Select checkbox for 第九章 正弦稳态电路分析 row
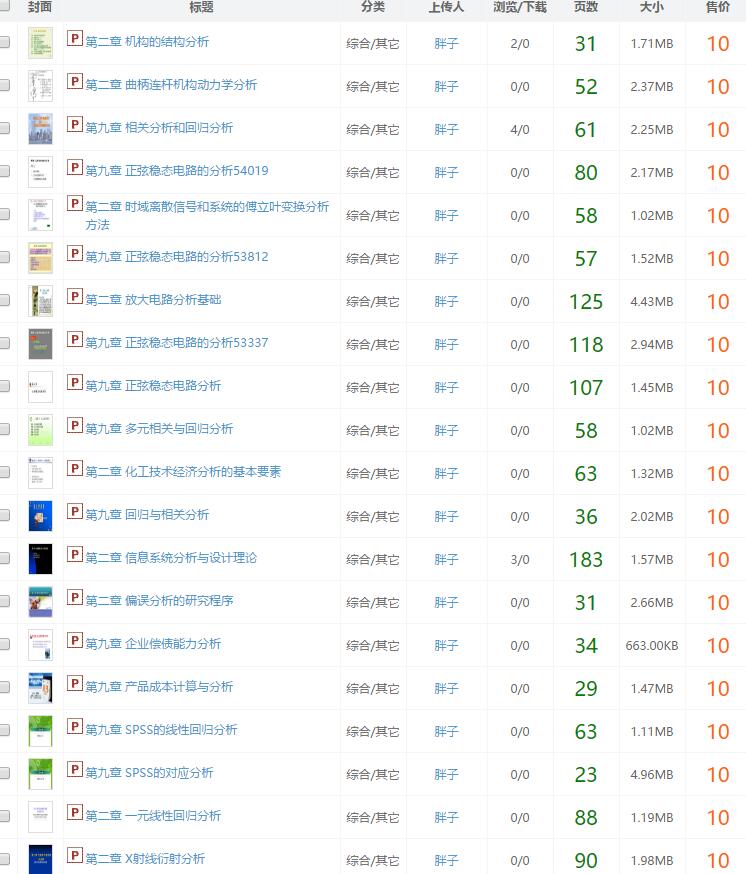 [5, 387]
